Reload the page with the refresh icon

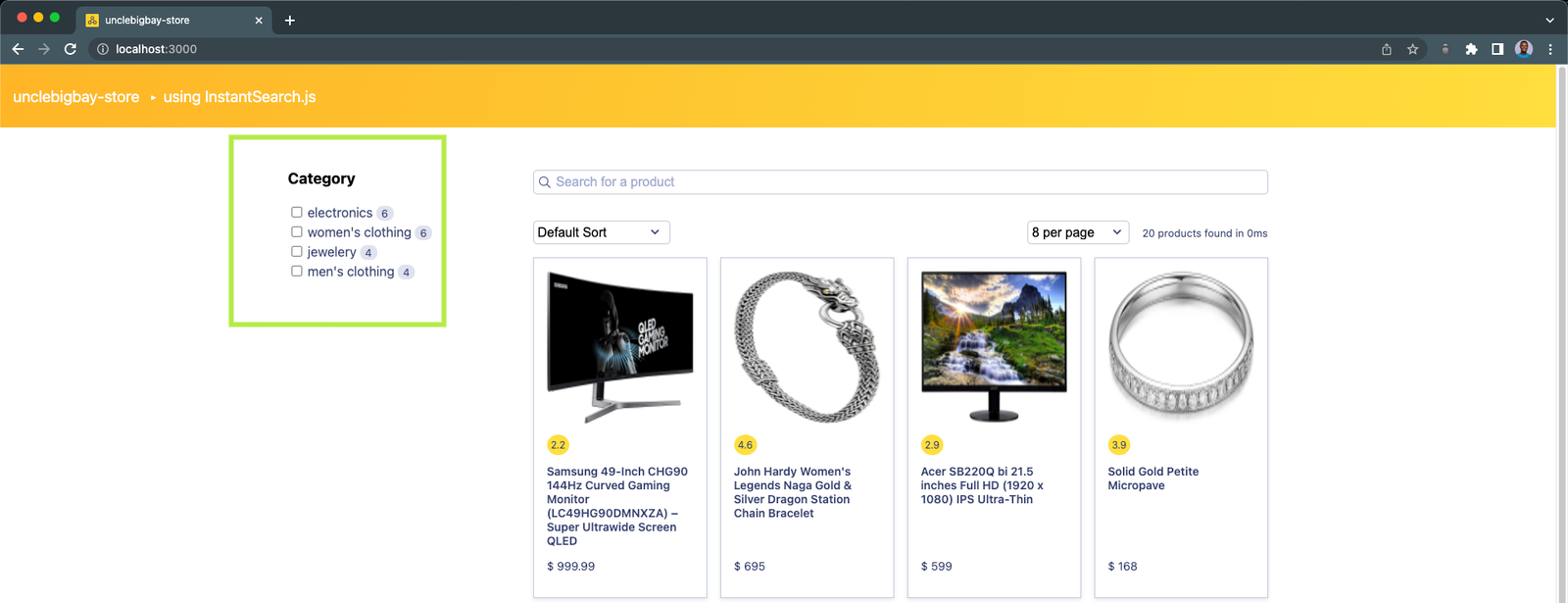[x=71, y=49]
